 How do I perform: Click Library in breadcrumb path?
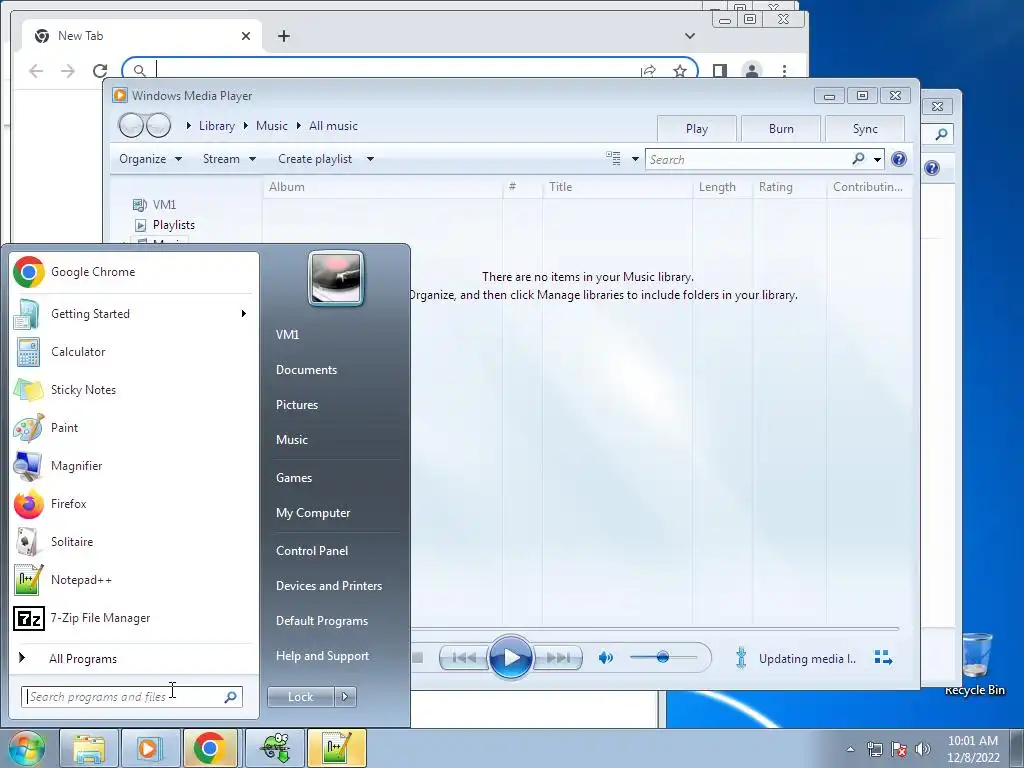point(217,126)
